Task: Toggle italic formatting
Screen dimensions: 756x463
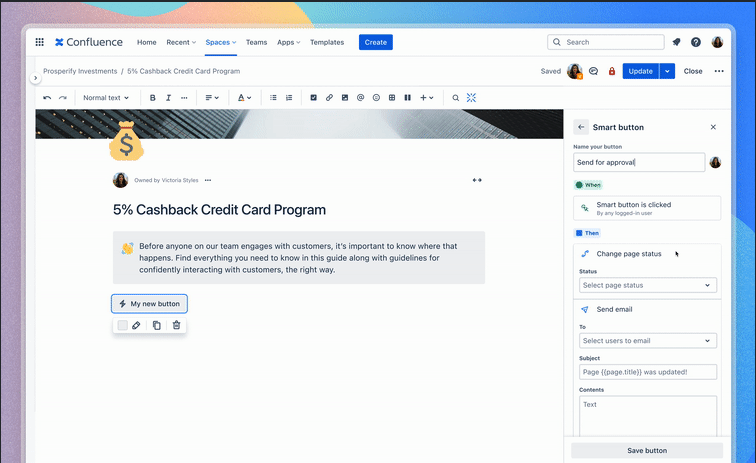Action: pyautogui.click(x=168, y=97)
